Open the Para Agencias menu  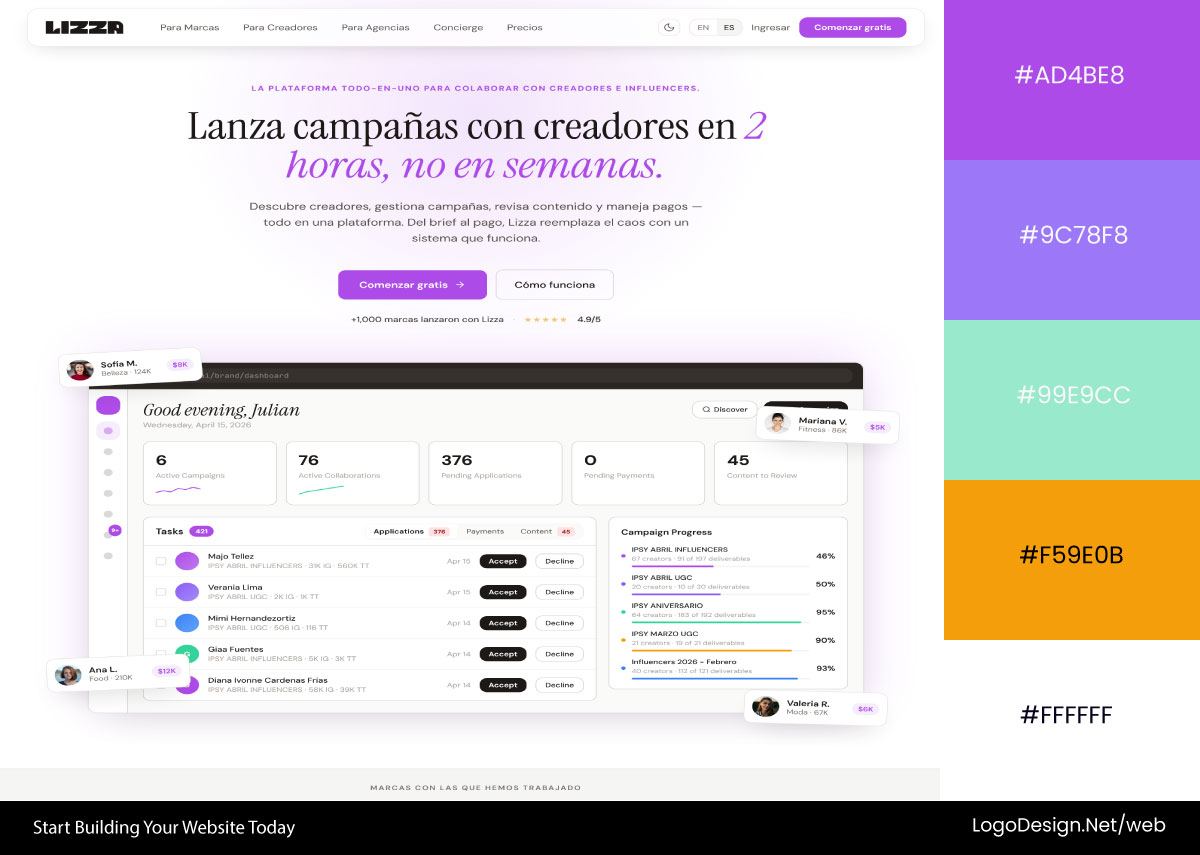(x=375, y=27)
